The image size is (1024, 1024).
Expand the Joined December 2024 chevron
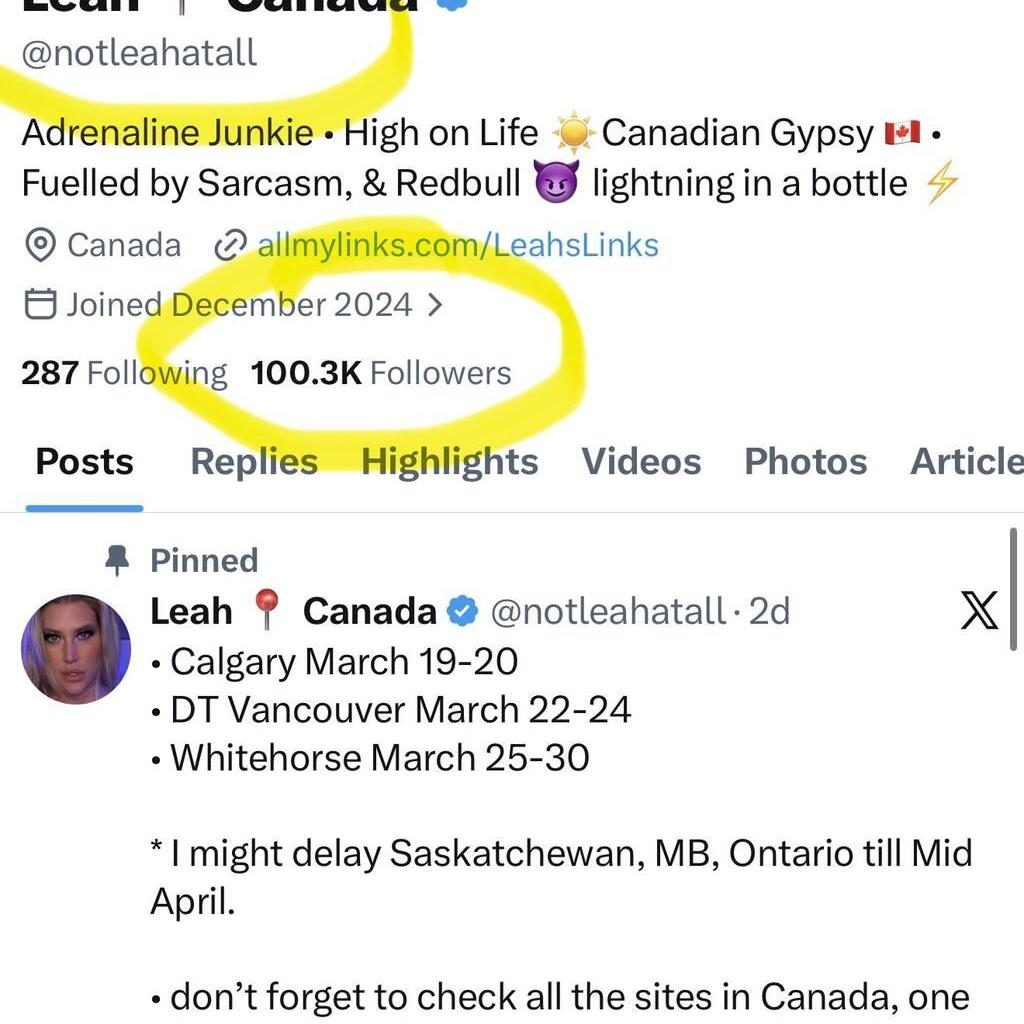(434, 304)
